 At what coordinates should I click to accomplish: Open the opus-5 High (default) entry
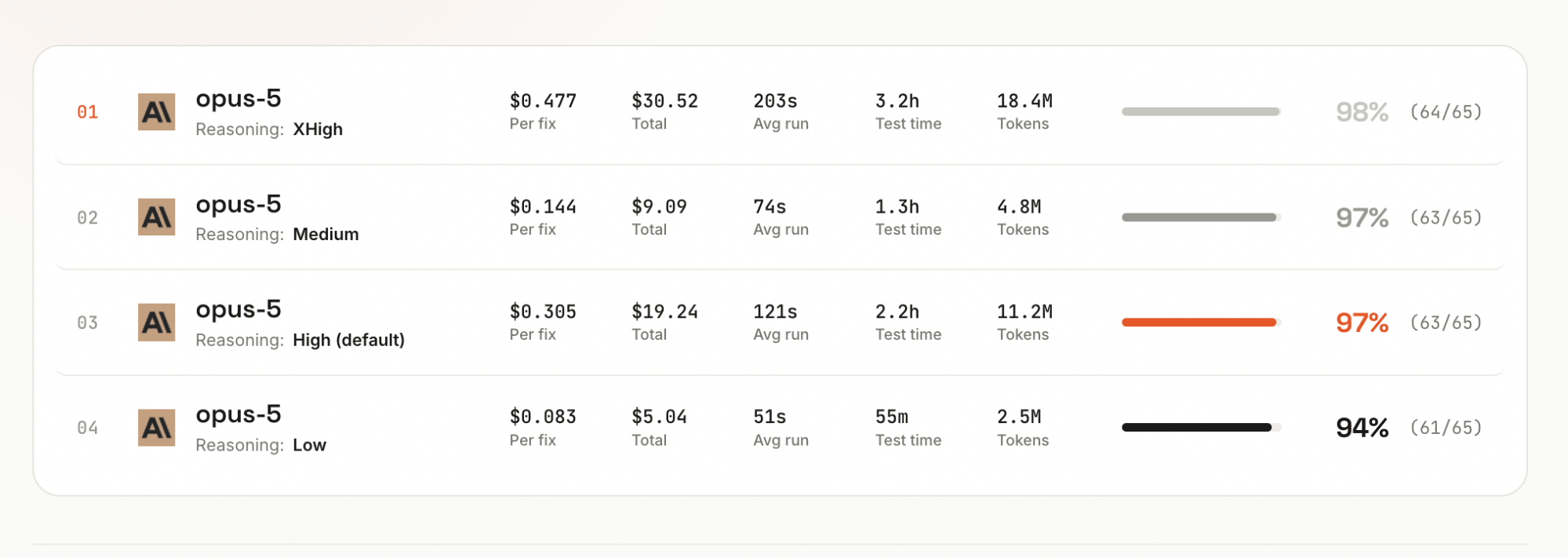[238, 309]
